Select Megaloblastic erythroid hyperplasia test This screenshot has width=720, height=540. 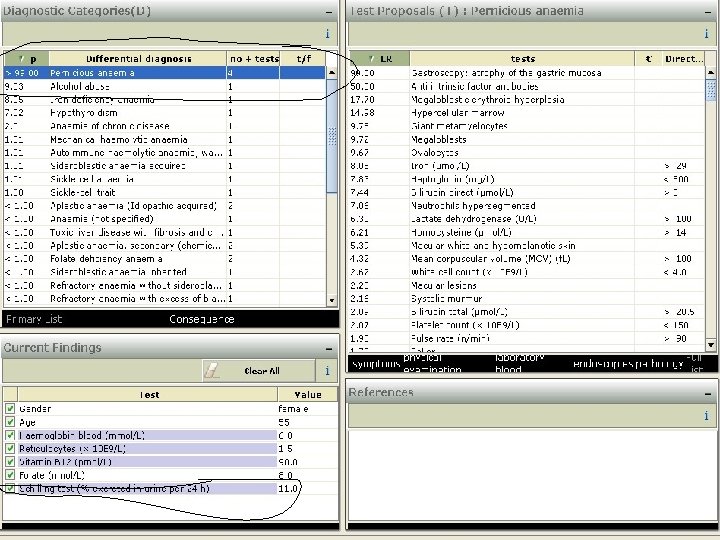tap(527, 99)
